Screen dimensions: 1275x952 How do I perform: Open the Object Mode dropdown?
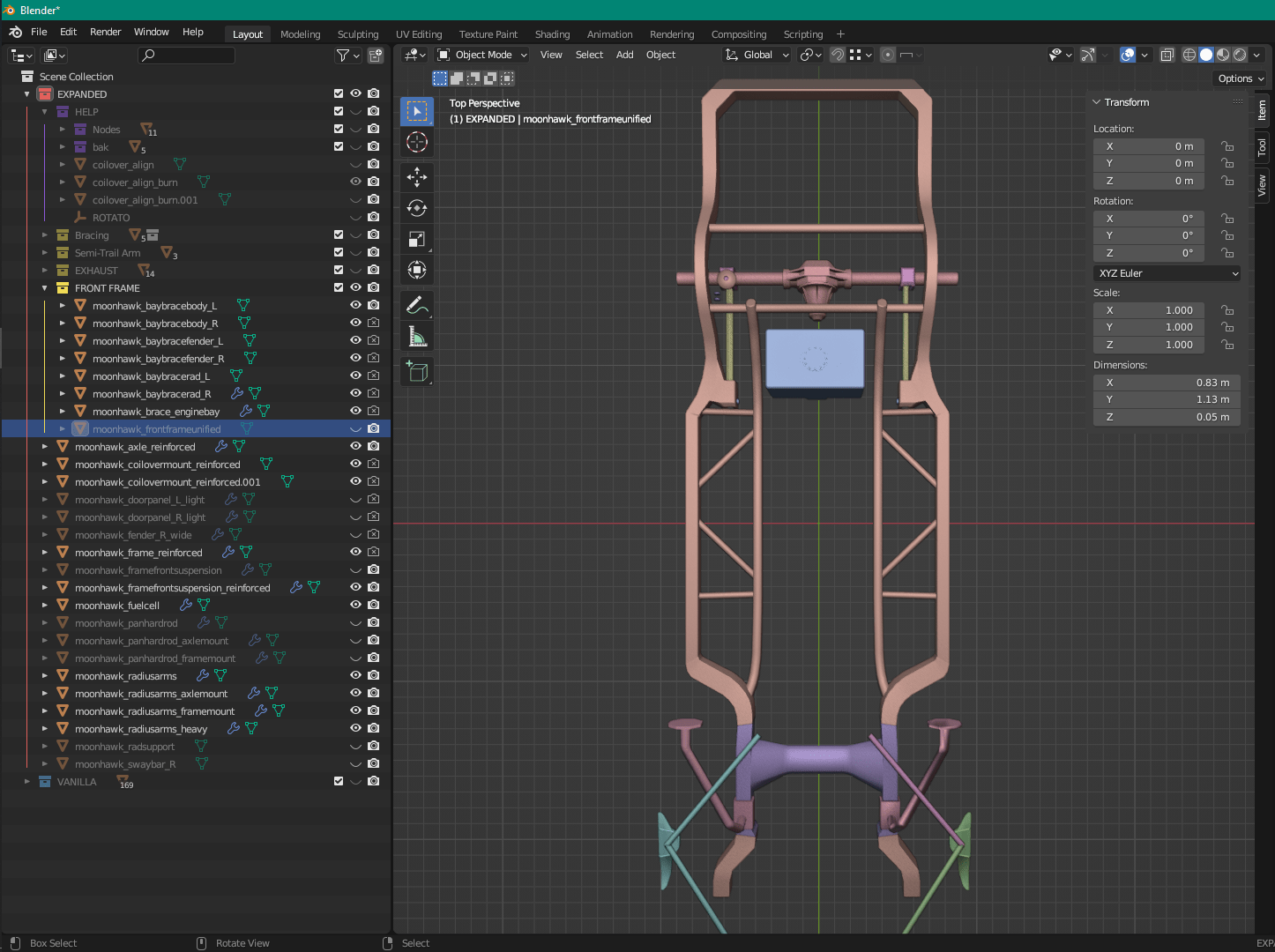(483, 55)
